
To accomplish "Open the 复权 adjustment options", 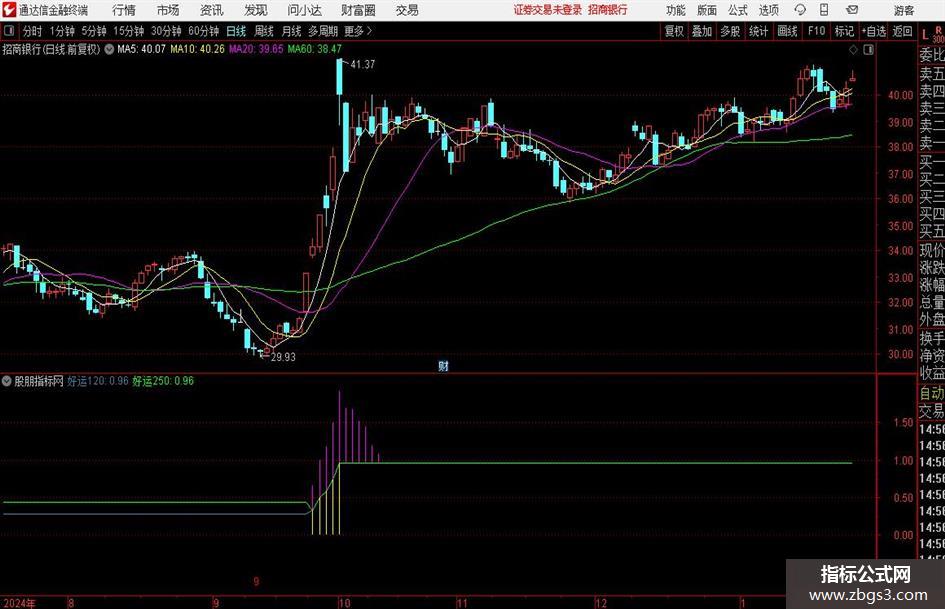I will 674,31.
